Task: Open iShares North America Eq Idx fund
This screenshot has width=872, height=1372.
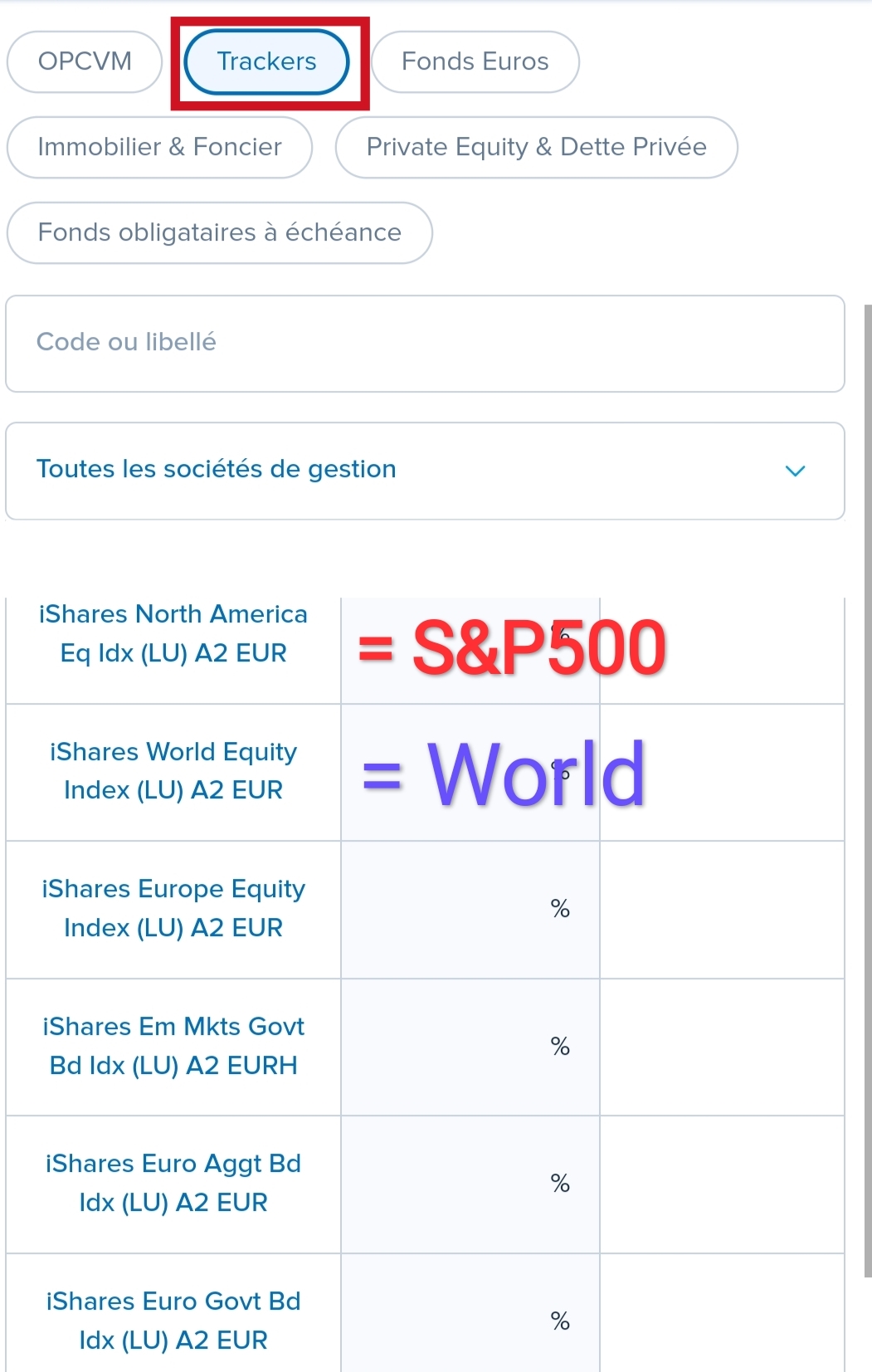Action: pos(173,633)
